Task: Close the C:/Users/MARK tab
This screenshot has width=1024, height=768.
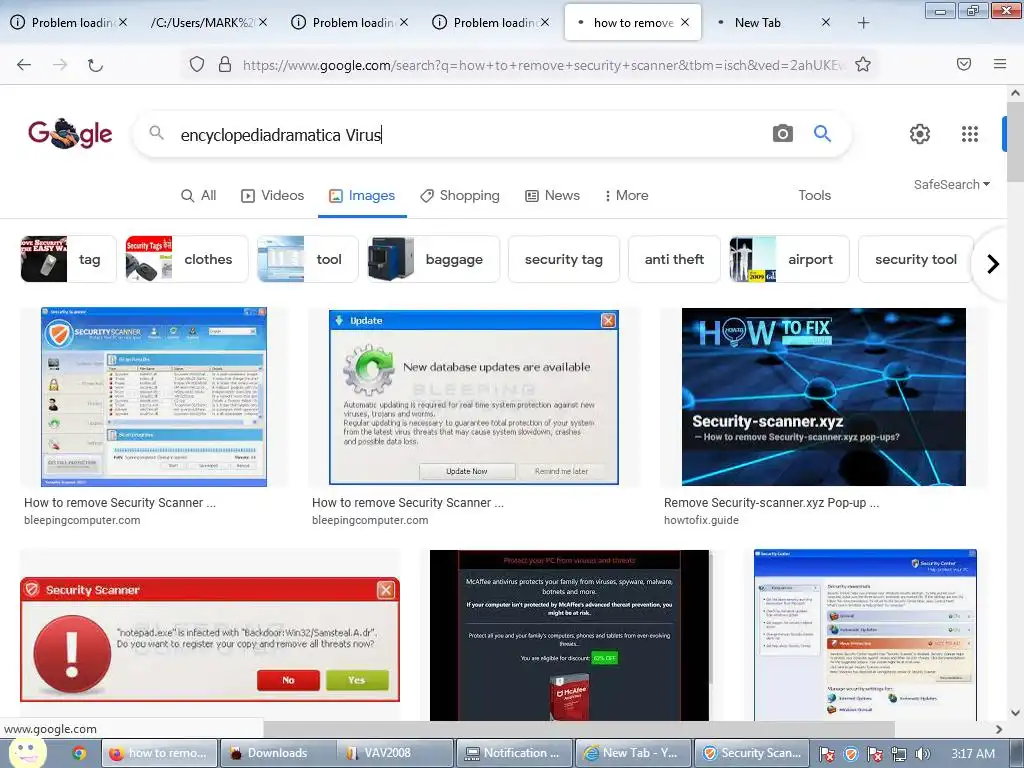Action: click(263, 22)
